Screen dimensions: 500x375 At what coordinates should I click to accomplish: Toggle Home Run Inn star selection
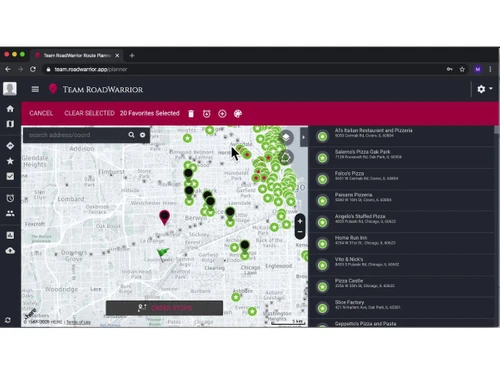click(322, 244)
